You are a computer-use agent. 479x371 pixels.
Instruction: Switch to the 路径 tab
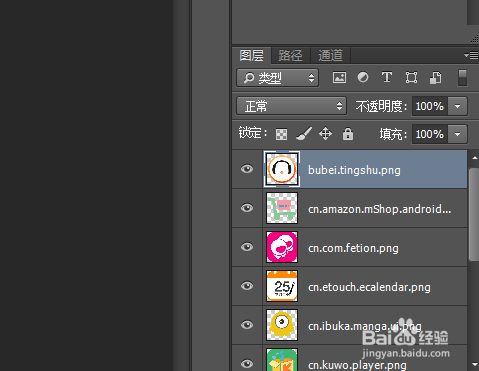(291, 55)
